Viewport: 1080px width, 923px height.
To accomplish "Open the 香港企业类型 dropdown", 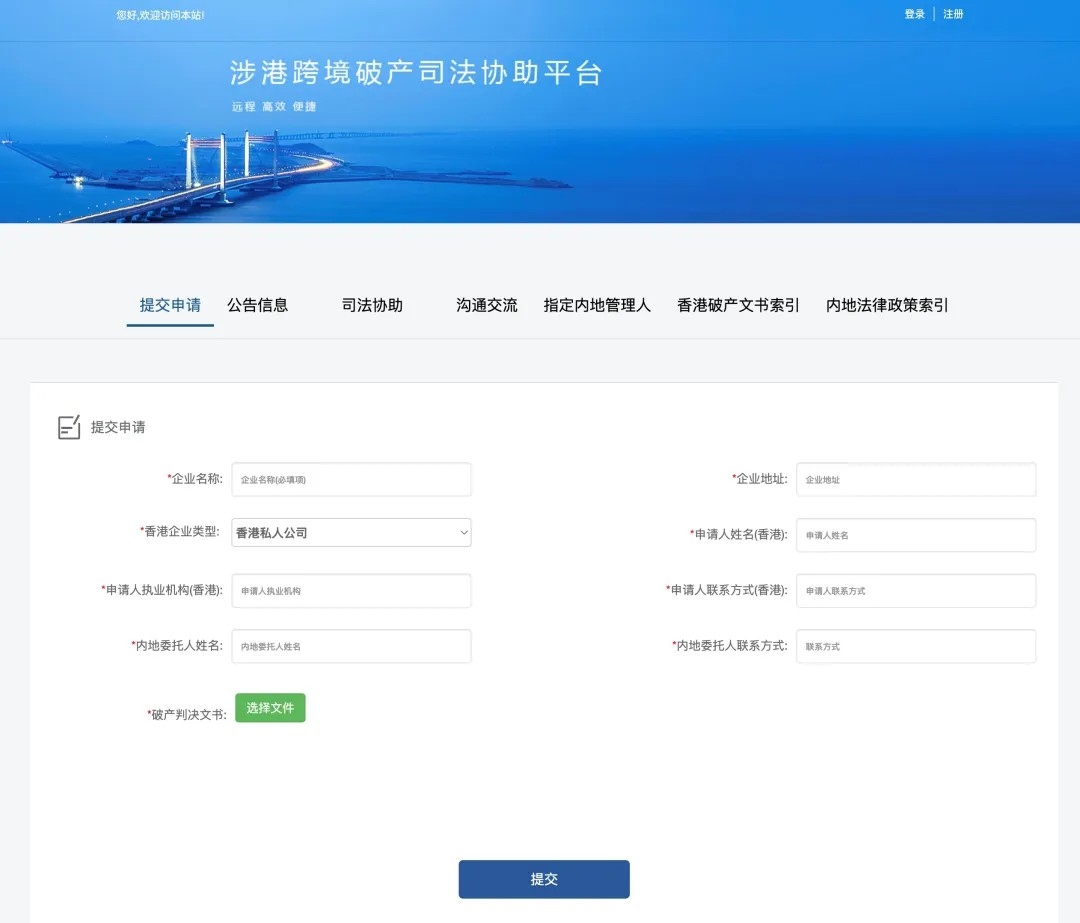I will pos(351,533).
